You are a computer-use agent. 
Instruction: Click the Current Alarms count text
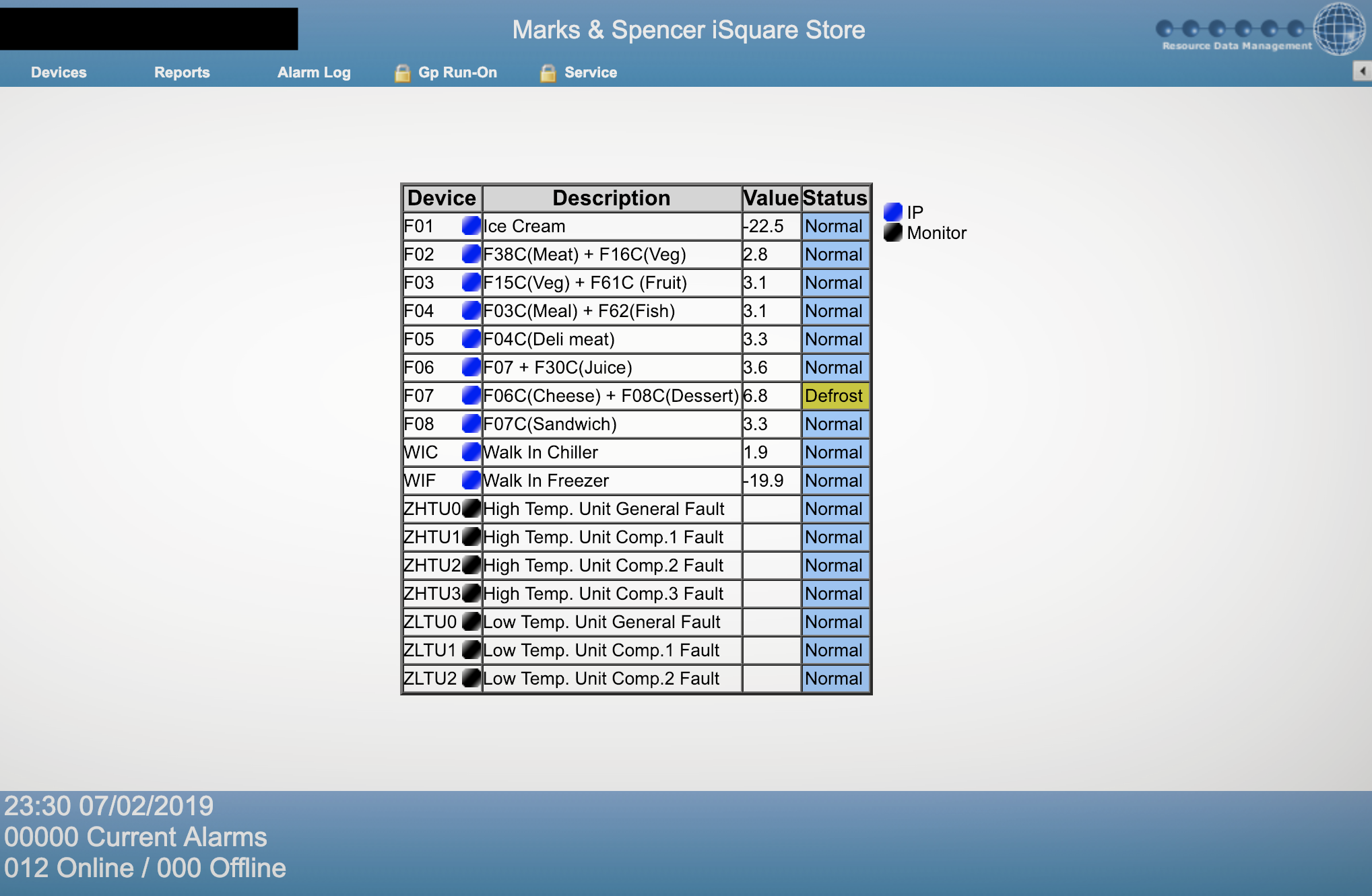coord(135,837)
